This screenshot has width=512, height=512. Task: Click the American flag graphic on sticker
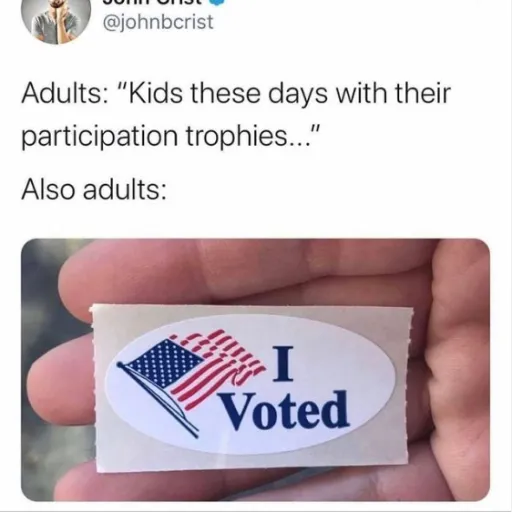(x=191, y=382)
